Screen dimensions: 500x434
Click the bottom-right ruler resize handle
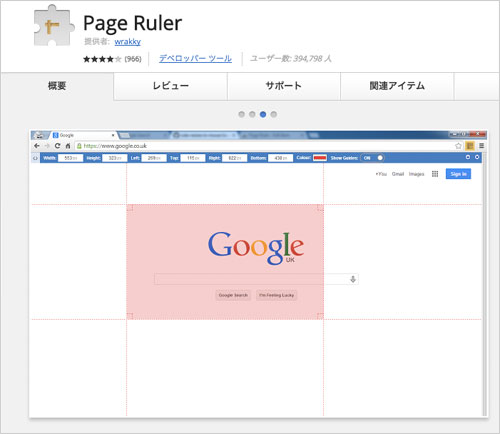point(320,316)
